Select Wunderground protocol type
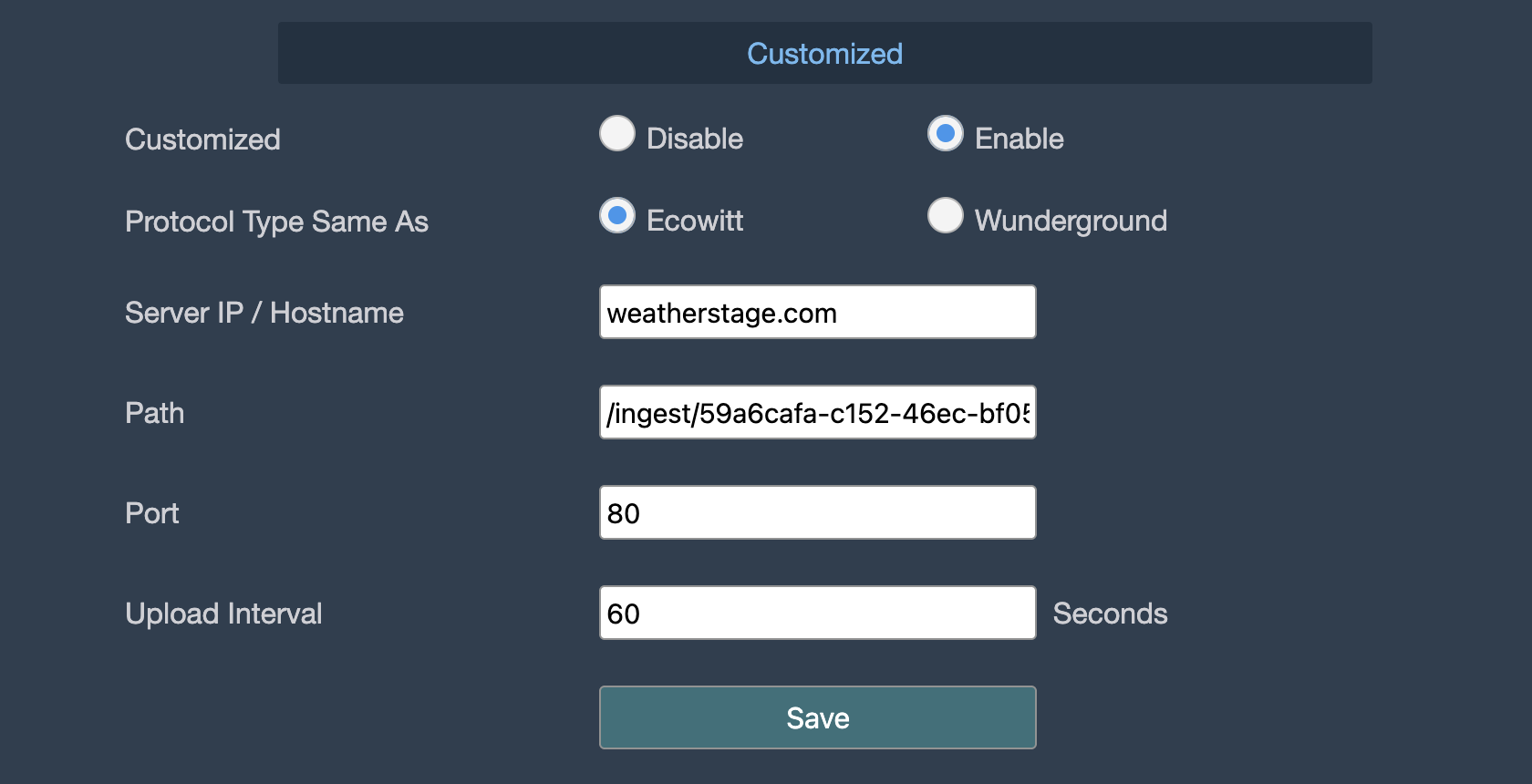Screen dimensions: 1532x784 [946, 216]
